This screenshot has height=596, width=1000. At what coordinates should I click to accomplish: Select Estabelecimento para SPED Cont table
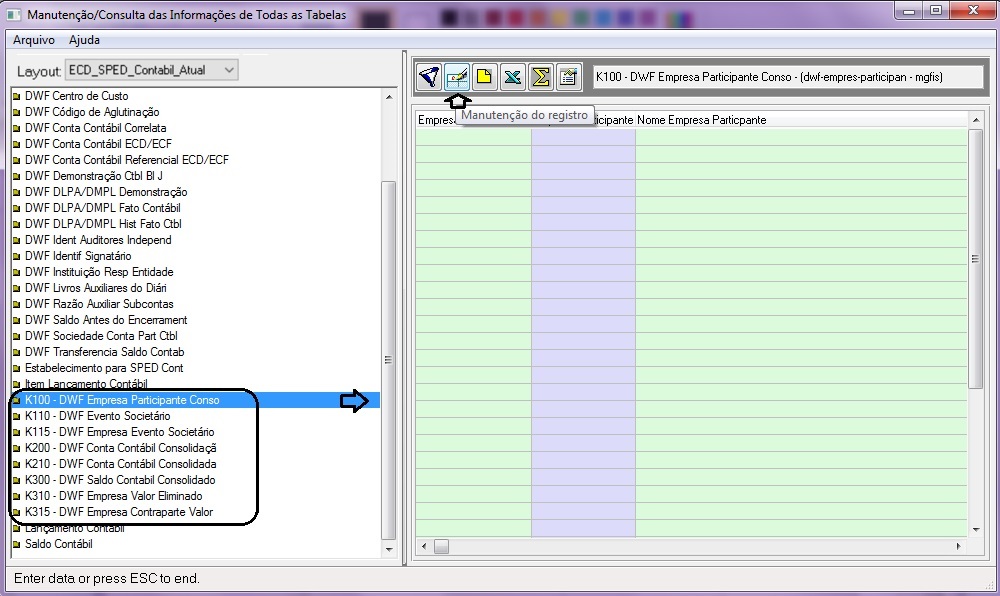tap(104, 368)
